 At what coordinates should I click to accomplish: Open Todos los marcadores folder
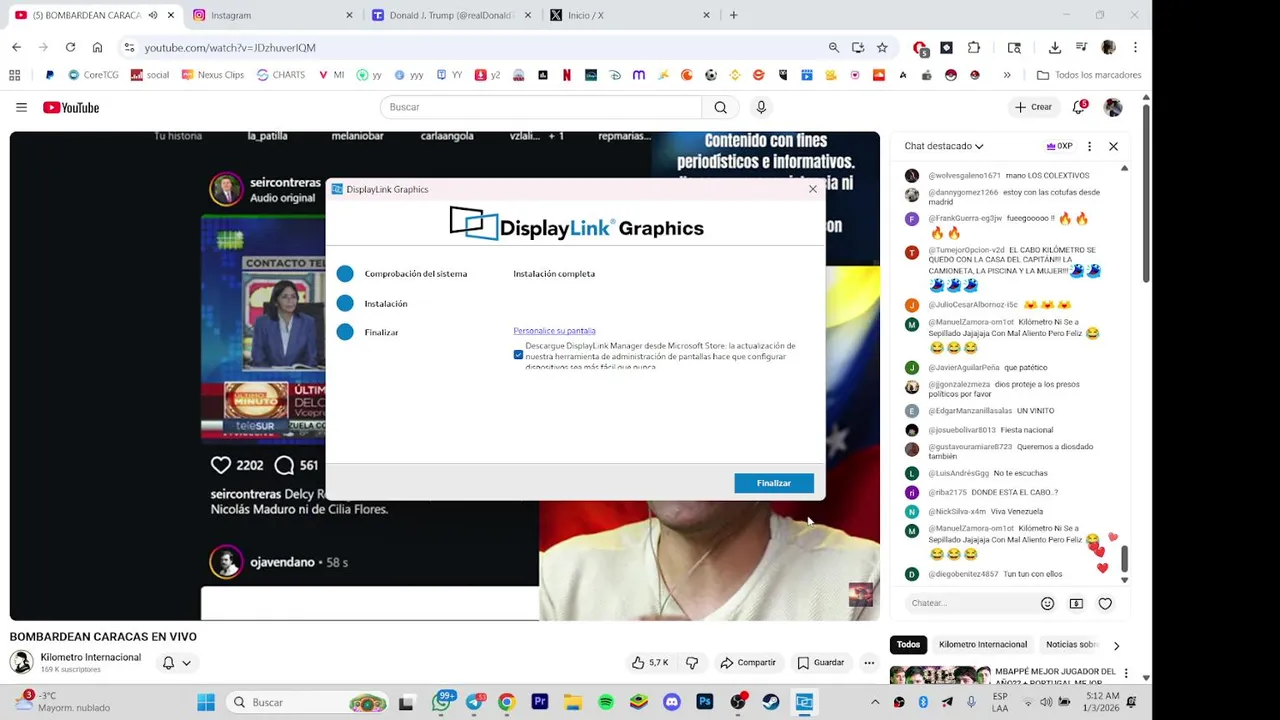[1089, 75]
